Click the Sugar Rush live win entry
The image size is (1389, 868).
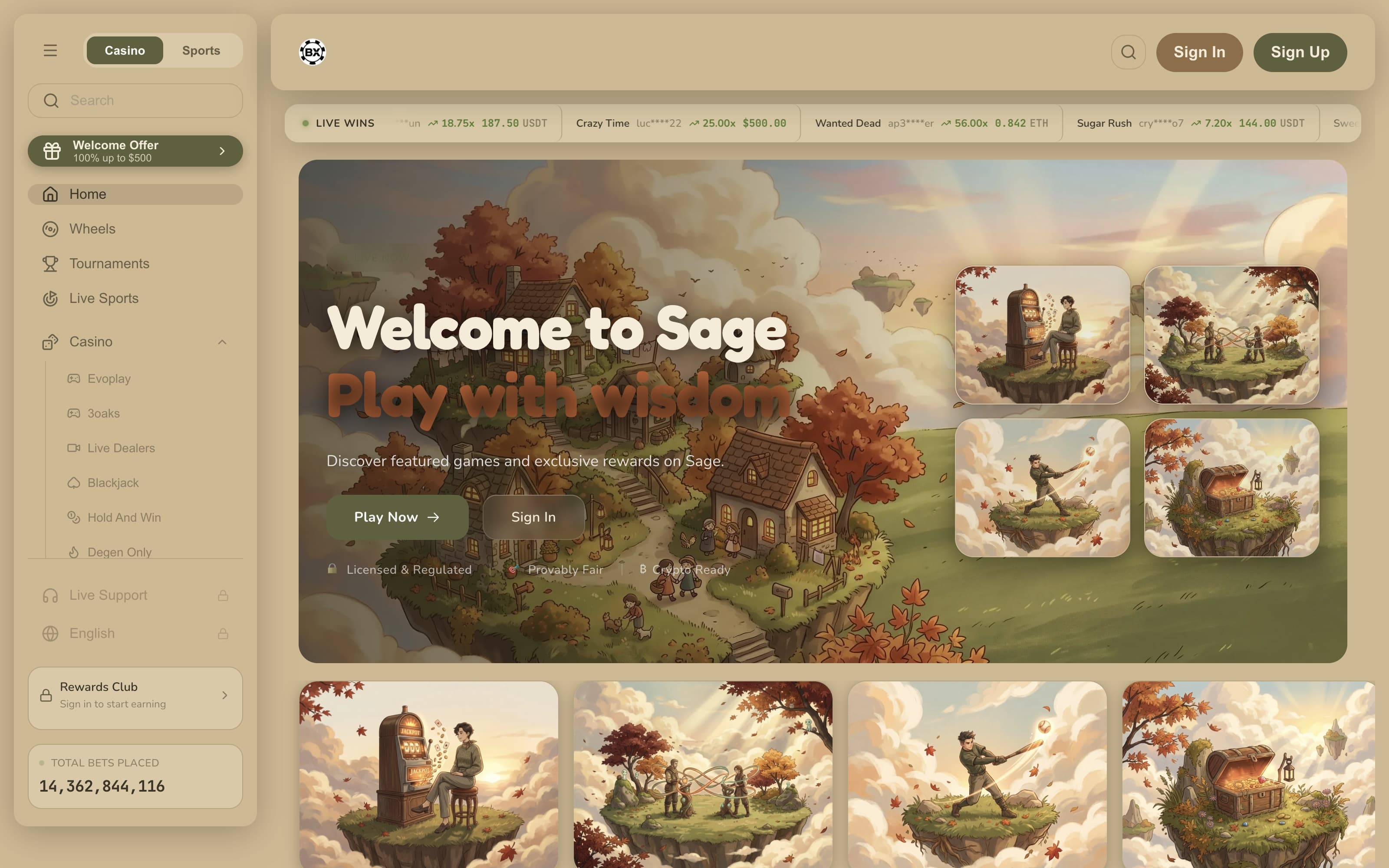tap(1191, 123)
